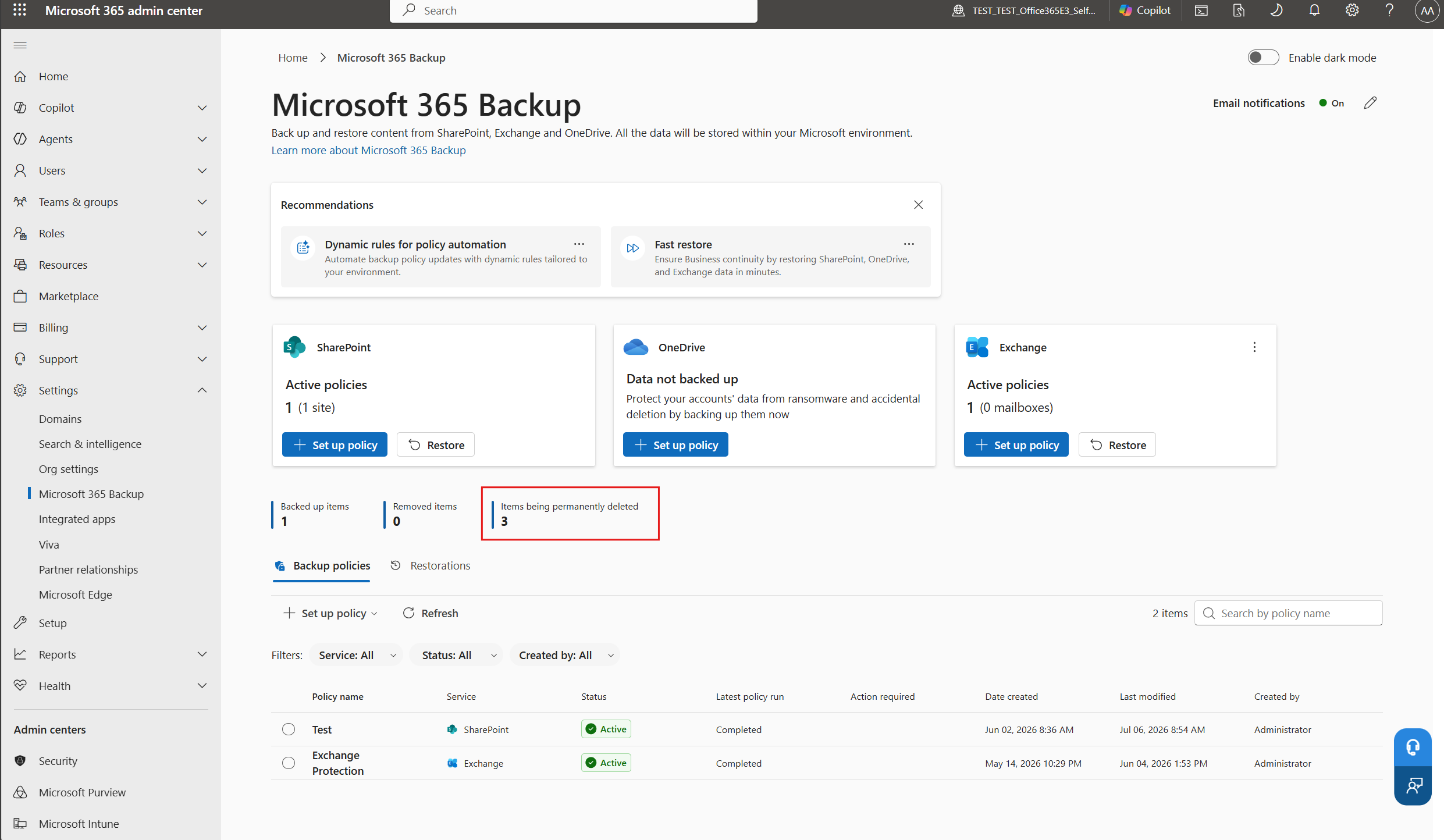Click the Microsoft Purview icon
This screenshot has height=840, width=1444.
click(x=20, y=792)
